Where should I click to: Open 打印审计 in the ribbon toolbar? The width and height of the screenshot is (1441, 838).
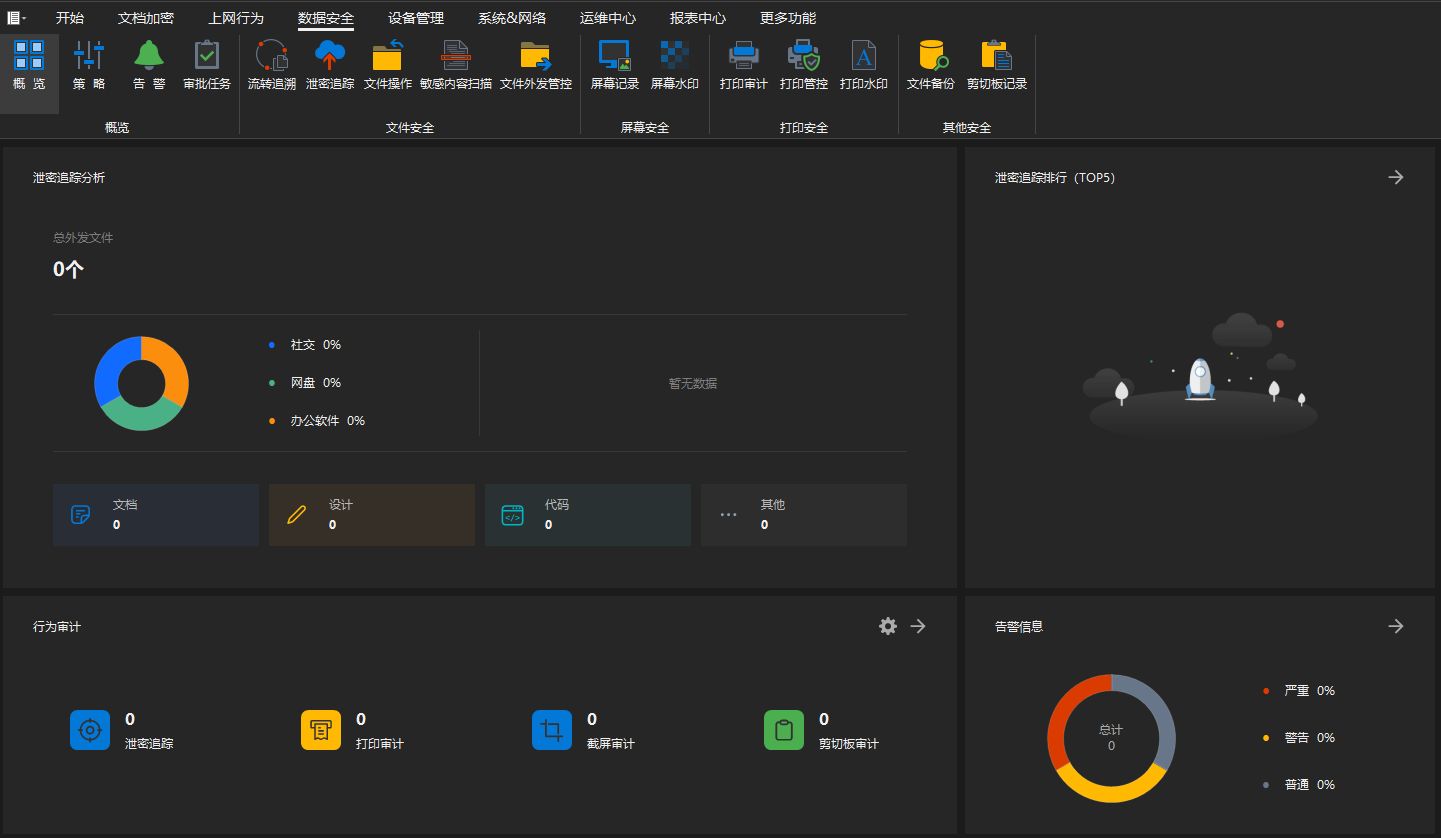coord(744,66)
